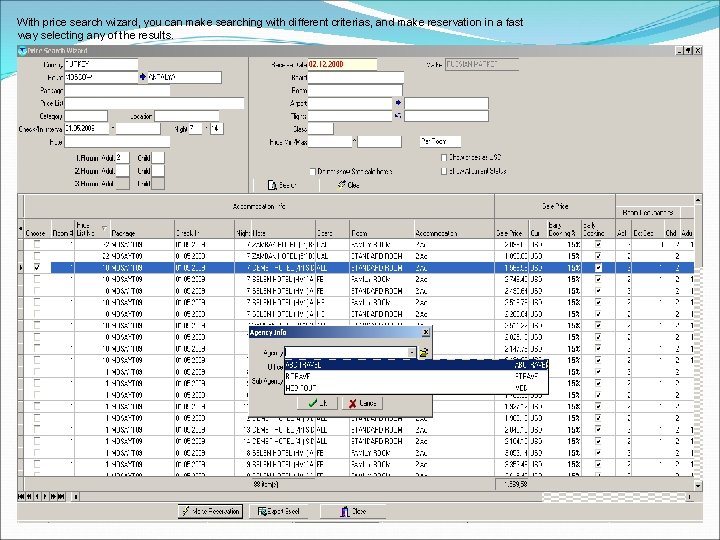Click Cancel in Agency Info dialog
The width and height of the screenshot is (720, 540).
click(363, 403)
